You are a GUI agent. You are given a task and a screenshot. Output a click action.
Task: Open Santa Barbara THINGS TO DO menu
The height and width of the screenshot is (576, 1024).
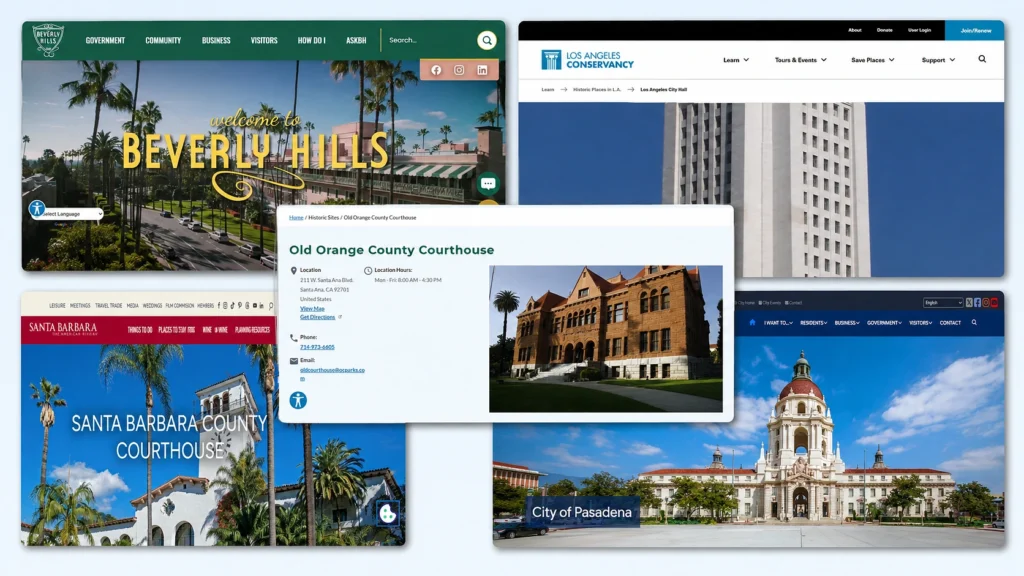click(x=140, y=330)
